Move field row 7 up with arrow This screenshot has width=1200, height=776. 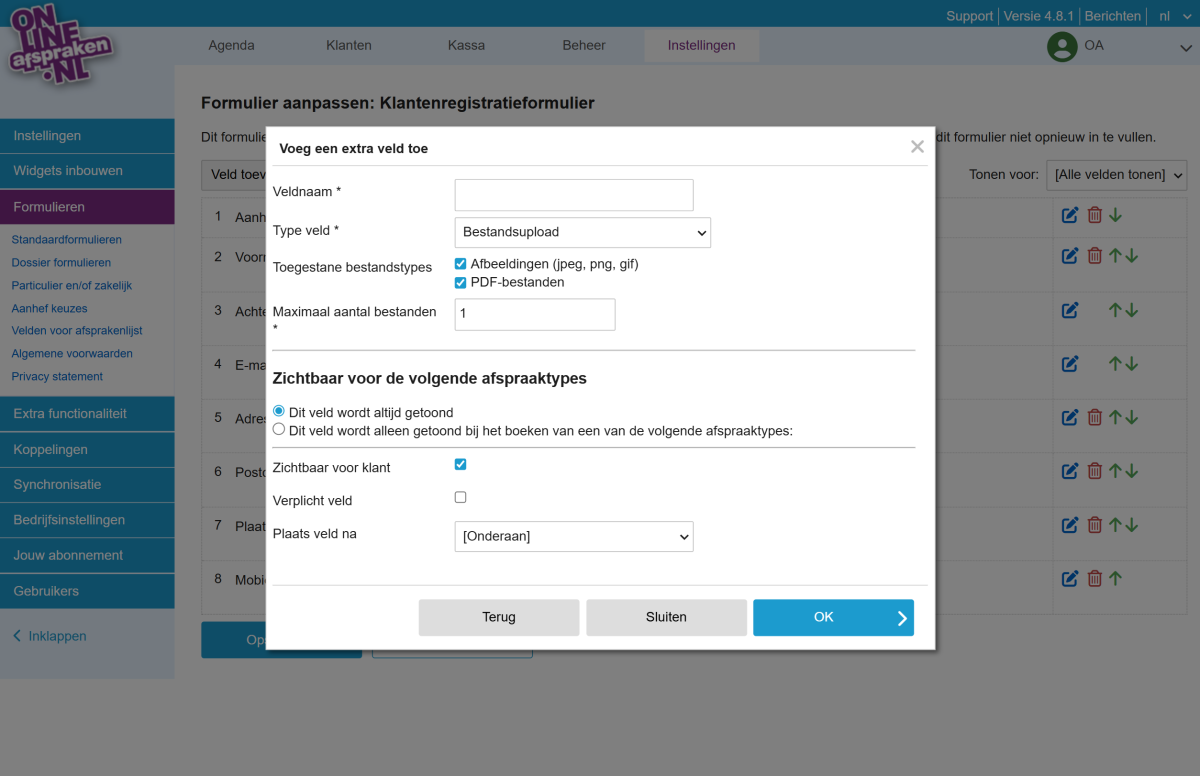point(1116,524)
